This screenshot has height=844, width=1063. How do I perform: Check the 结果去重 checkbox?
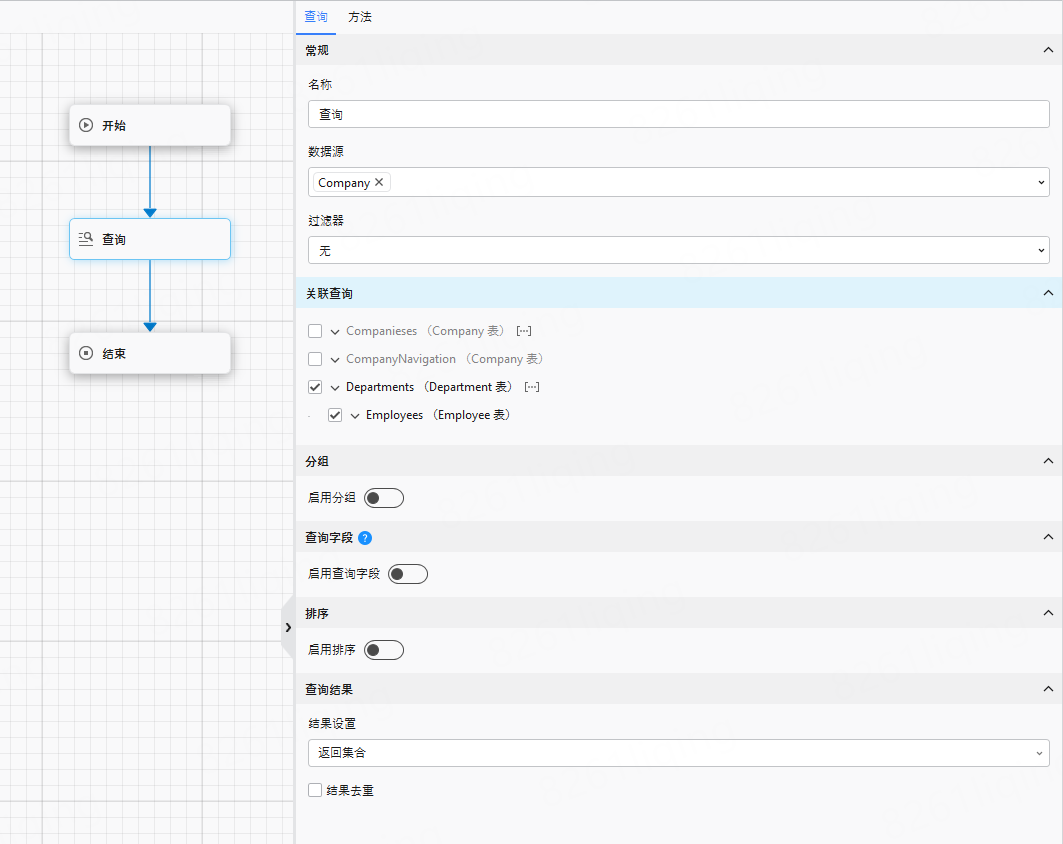(315, 790)
